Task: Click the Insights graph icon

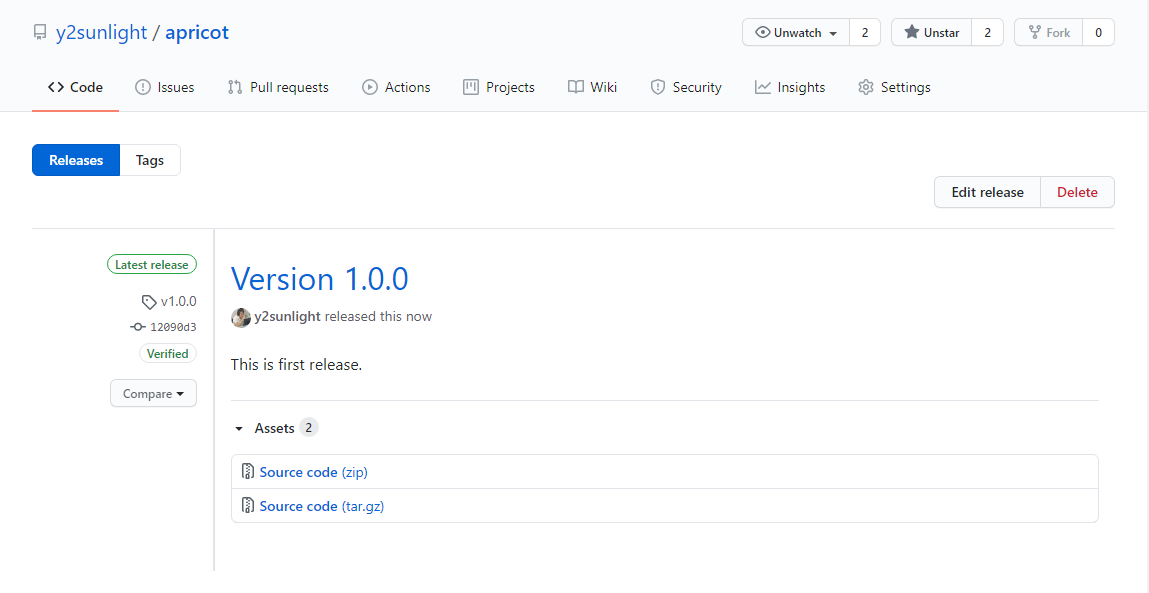Action: pos(763,88)
